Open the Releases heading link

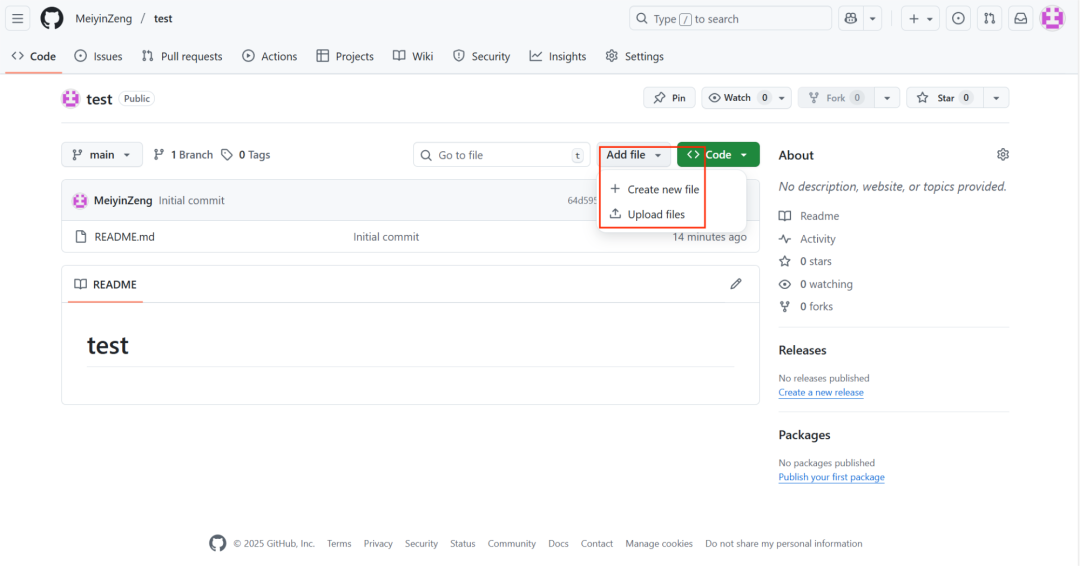802,350
